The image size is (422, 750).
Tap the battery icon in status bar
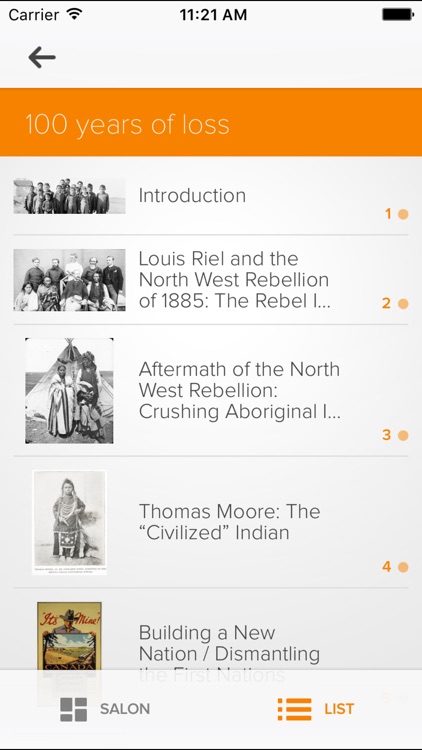click(x=398, y=14)
